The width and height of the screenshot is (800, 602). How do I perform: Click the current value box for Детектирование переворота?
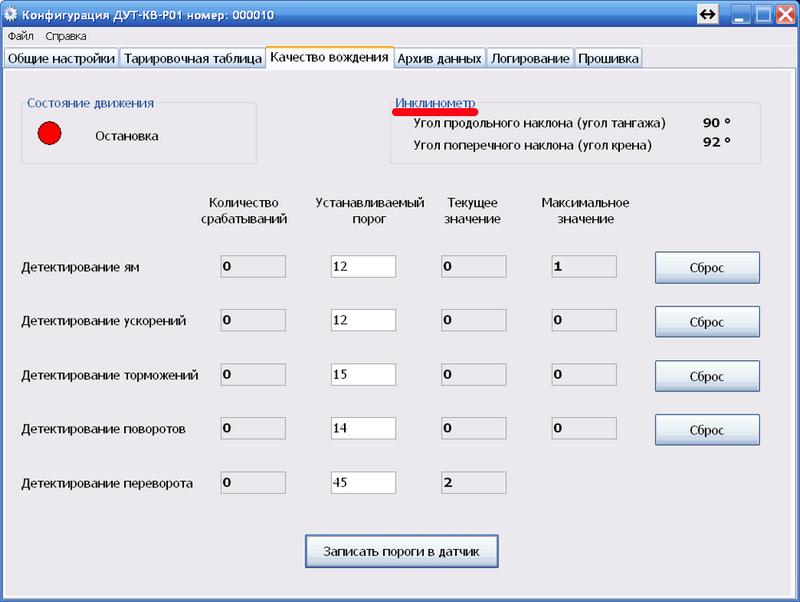point(473,483)
